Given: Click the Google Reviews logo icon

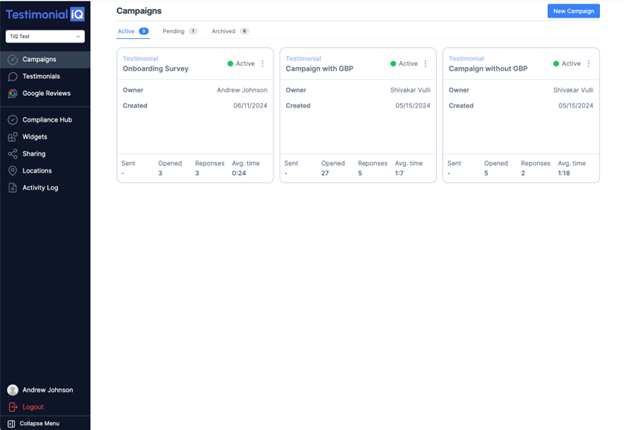Looking at the screenshot, I should [x=13, y=93].
